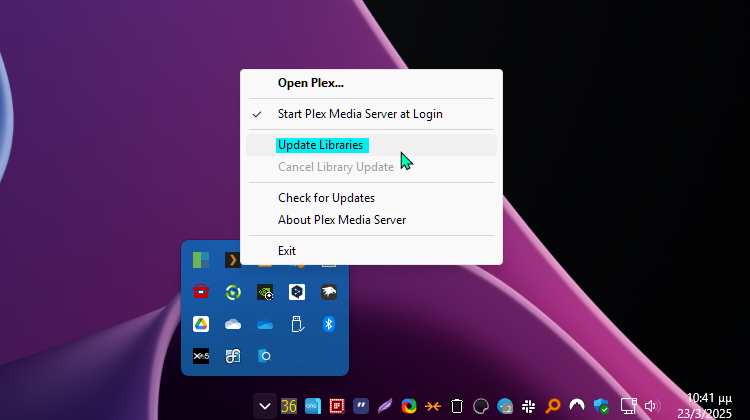750x420 pixels.
Task: Click the green and blue blocks tray icon
Action: click(x=201, y=260)
